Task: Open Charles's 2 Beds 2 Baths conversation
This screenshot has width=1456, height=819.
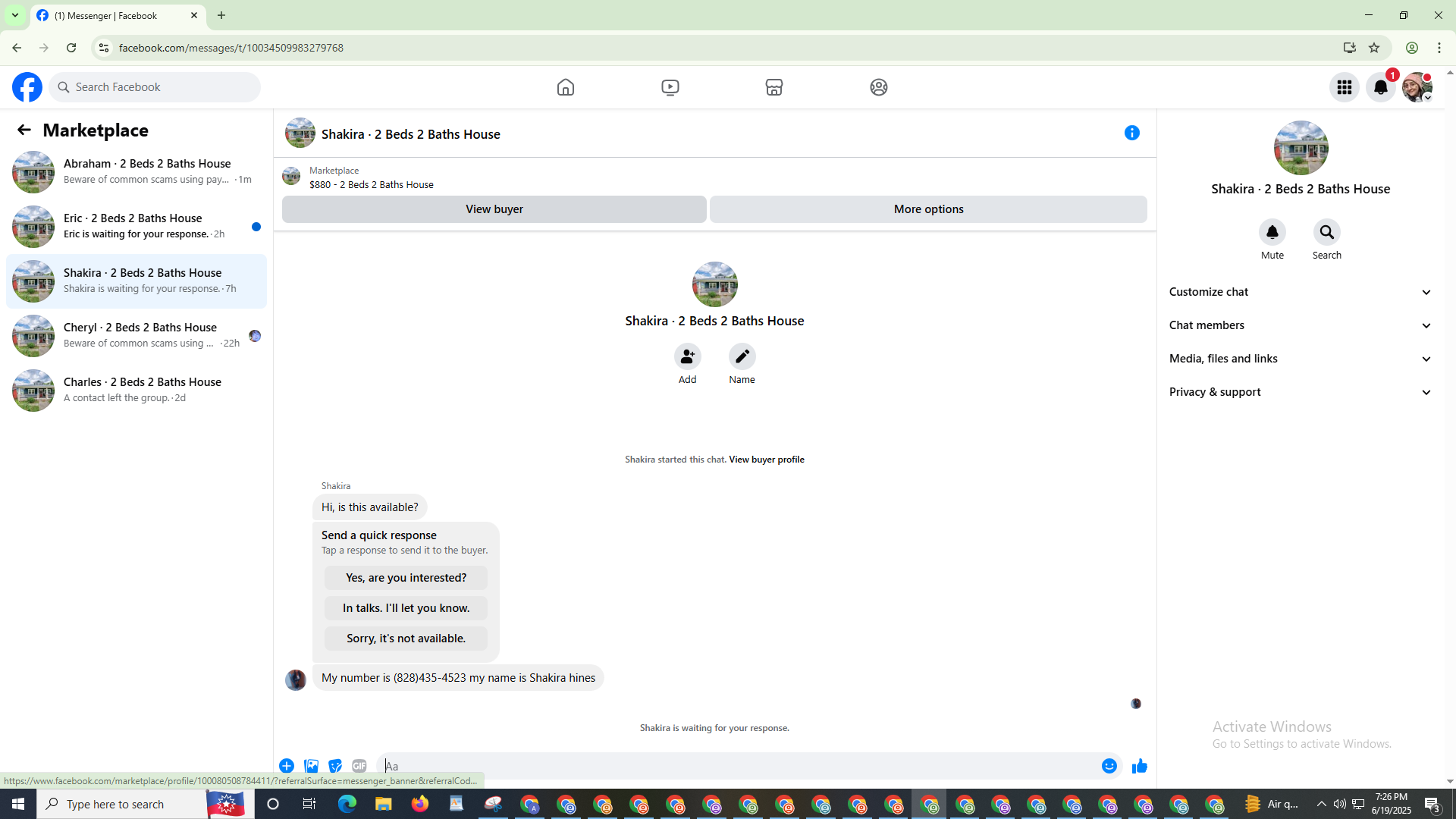Action: [x=136, y=391]
